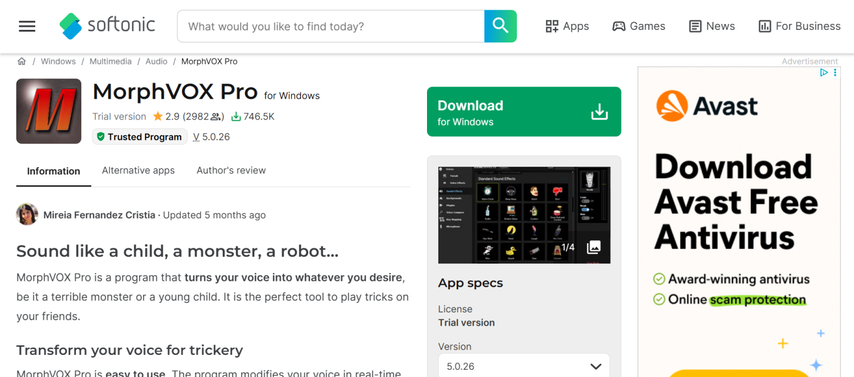Click 'Trial version' under License
This screenshot has width=854, height=377.
point(467,323)
